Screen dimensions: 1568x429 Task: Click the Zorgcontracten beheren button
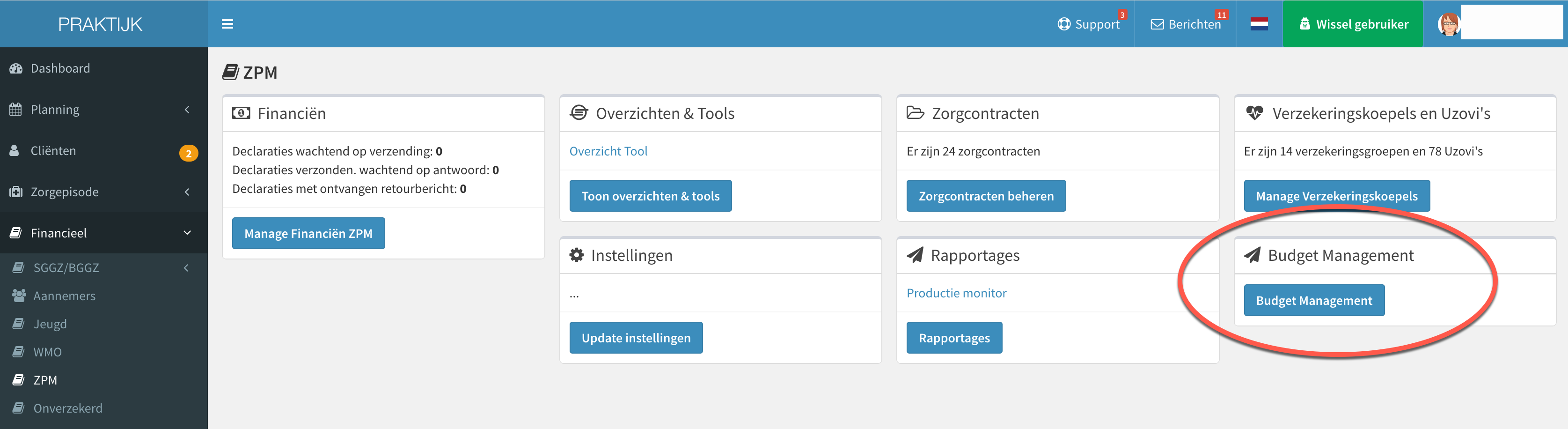986,196
